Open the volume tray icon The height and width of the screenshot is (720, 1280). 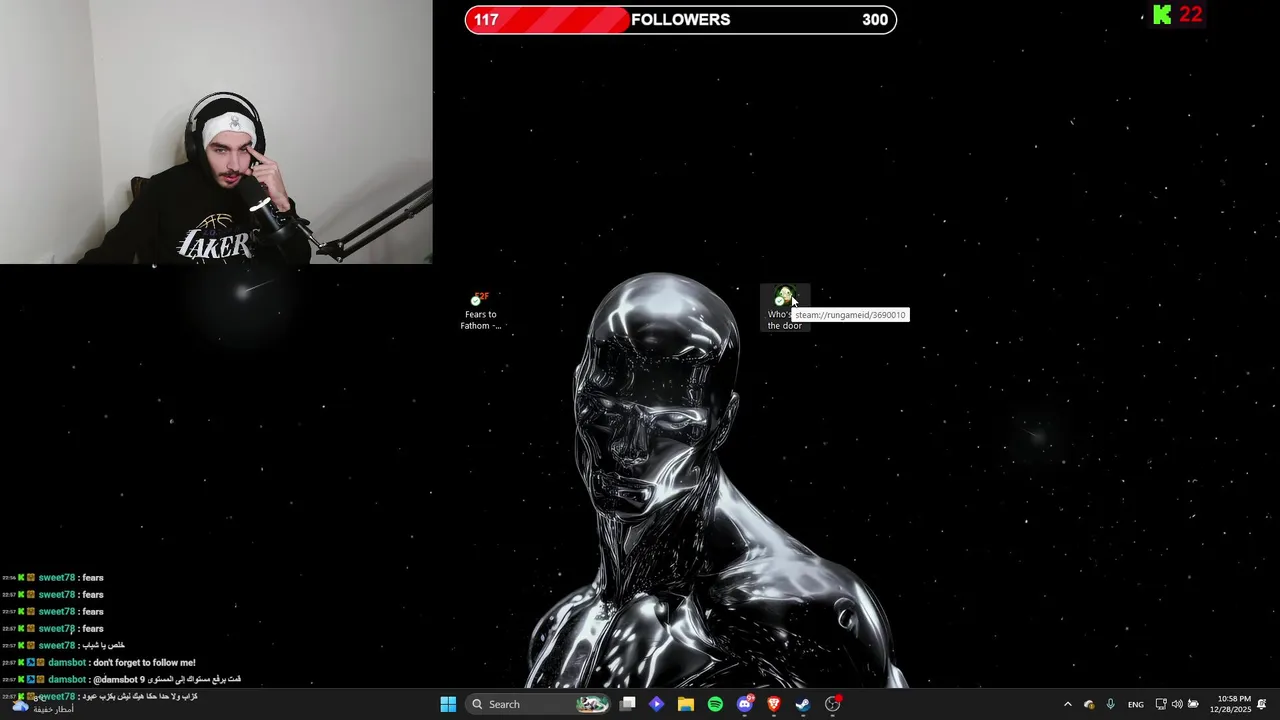point(1177,704)
